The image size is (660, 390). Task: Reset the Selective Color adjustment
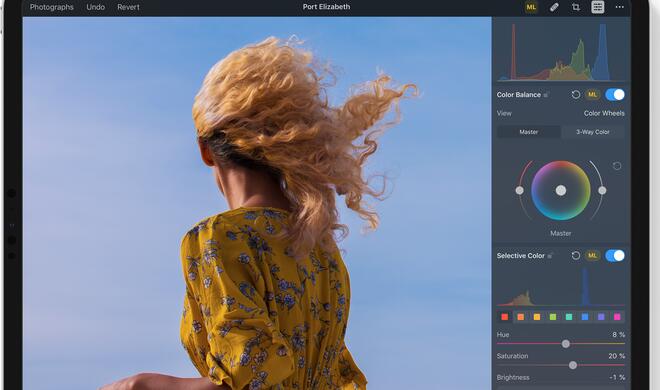point(575,255)
